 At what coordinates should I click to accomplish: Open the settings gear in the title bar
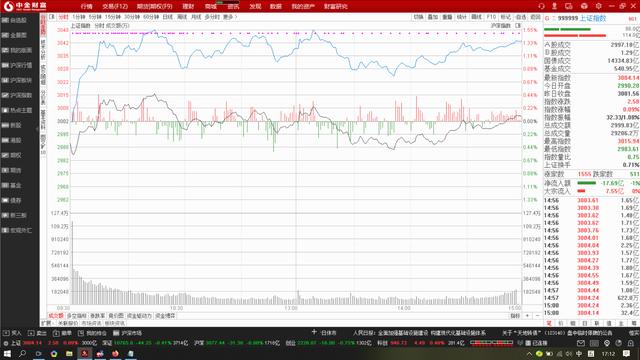click(598, 6)
